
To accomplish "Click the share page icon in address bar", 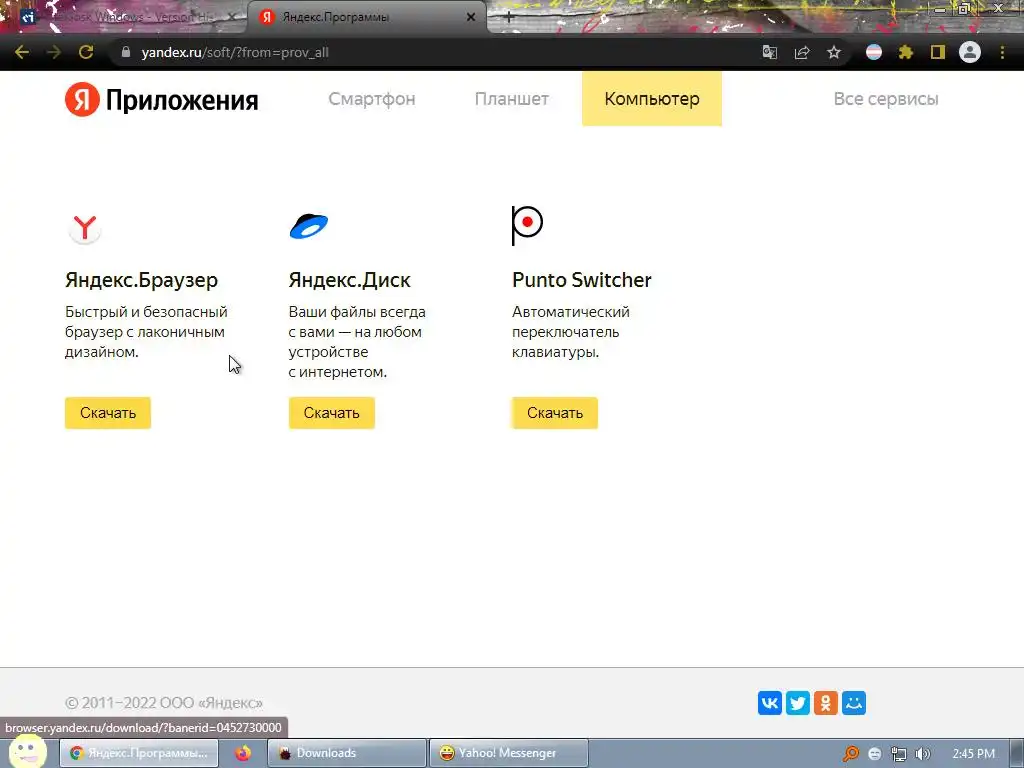I will coord(802,52).
